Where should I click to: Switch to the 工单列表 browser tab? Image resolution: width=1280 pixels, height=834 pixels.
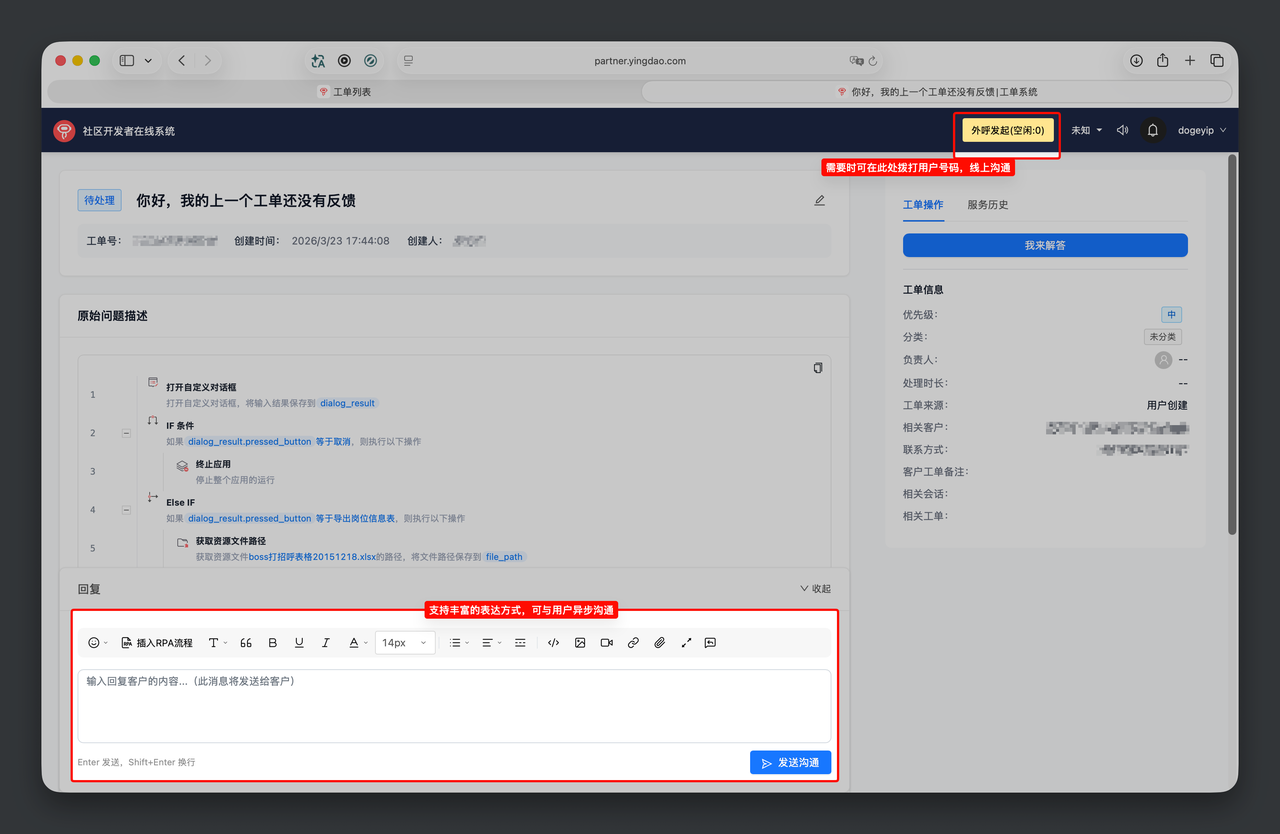tap(345, 91)
